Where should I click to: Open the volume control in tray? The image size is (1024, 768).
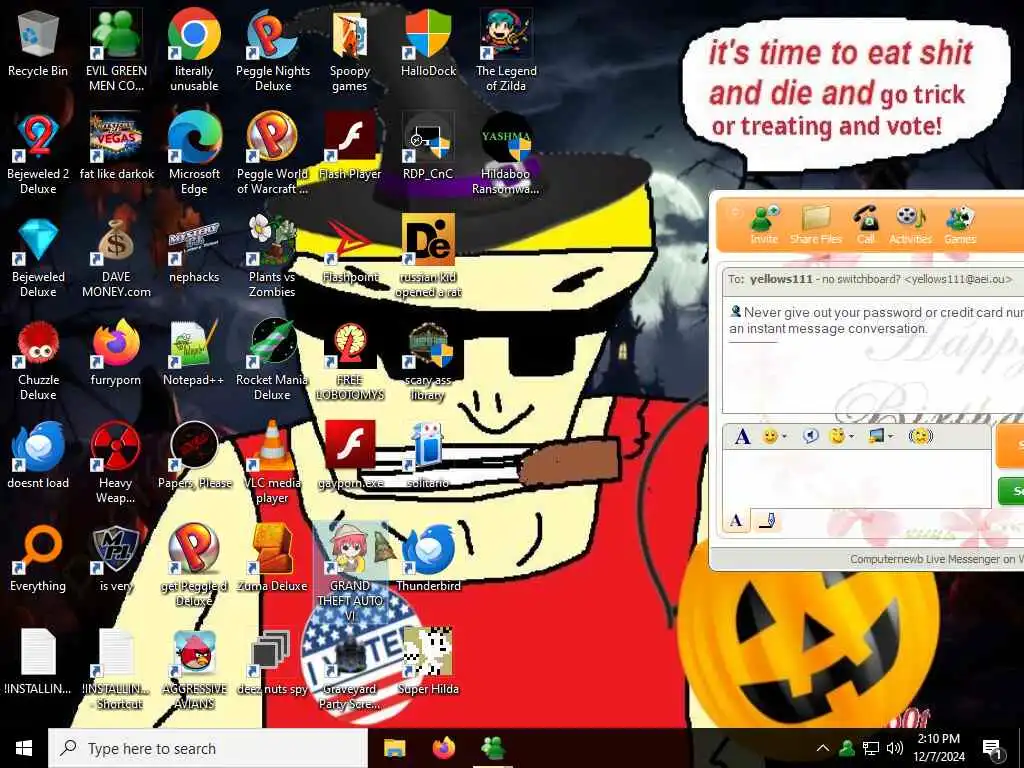(x=895, y=748)
